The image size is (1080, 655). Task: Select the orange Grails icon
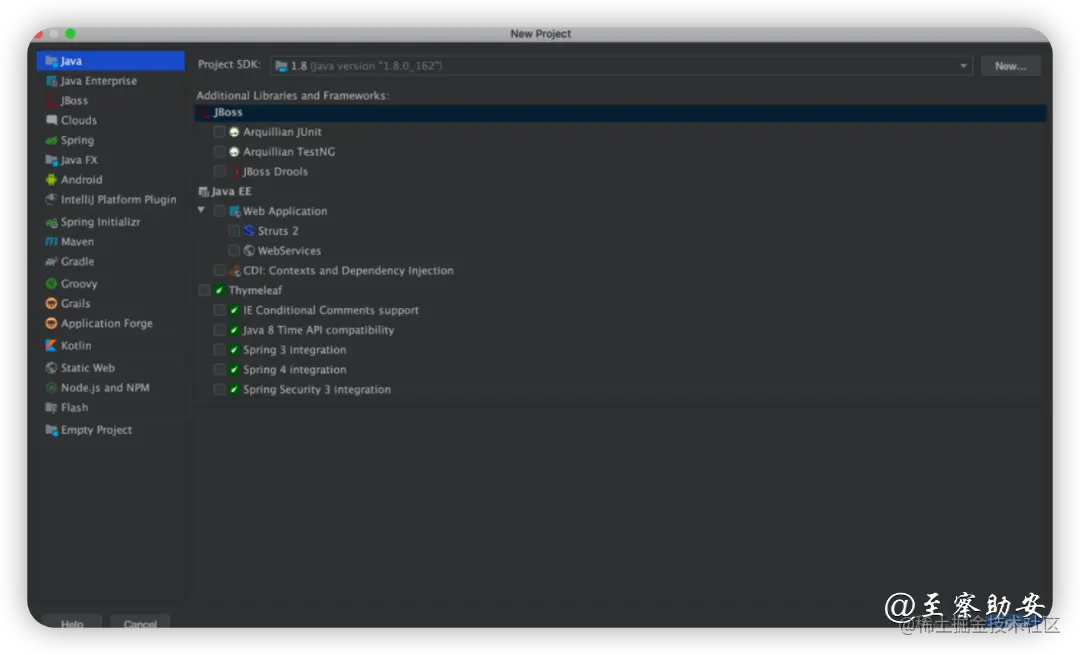pos(51,304)
